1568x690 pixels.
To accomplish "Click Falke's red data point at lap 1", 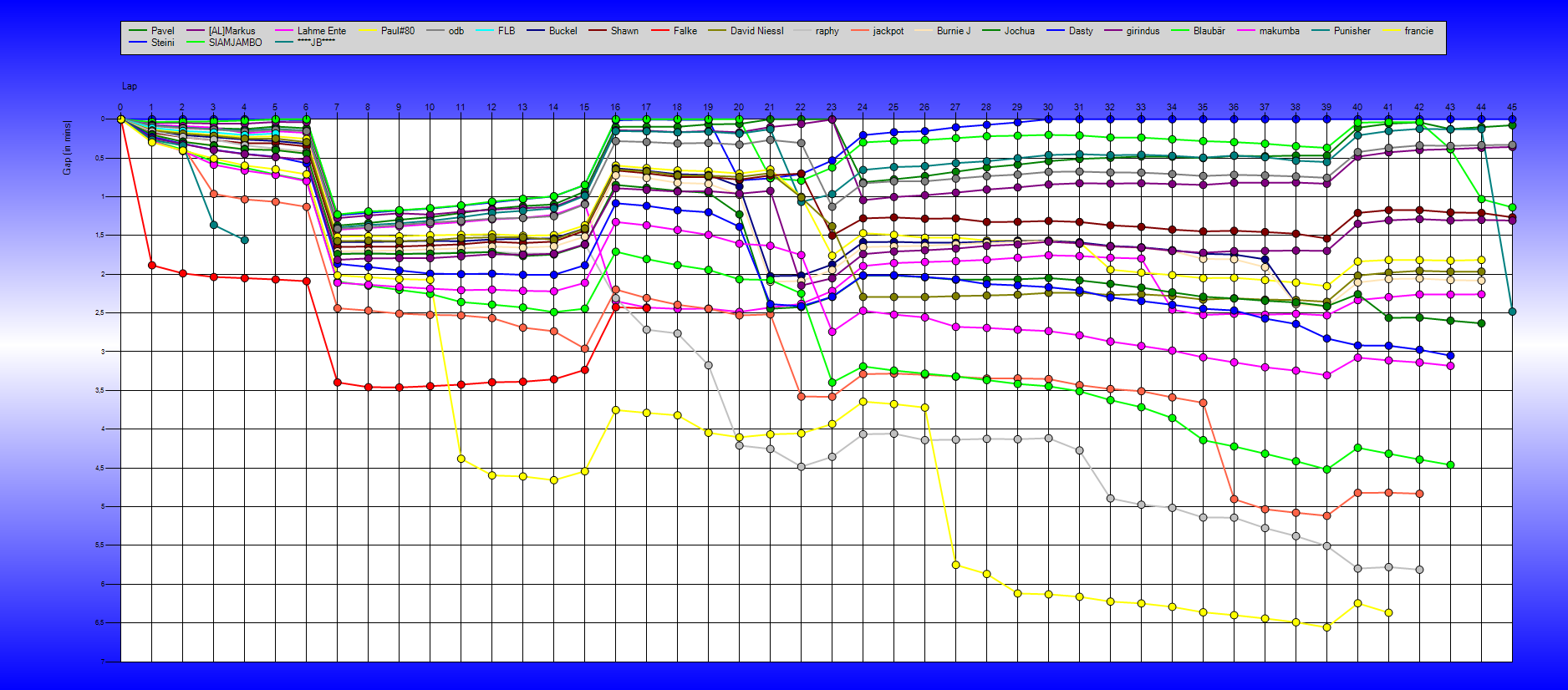I will (x=151, y=266).
